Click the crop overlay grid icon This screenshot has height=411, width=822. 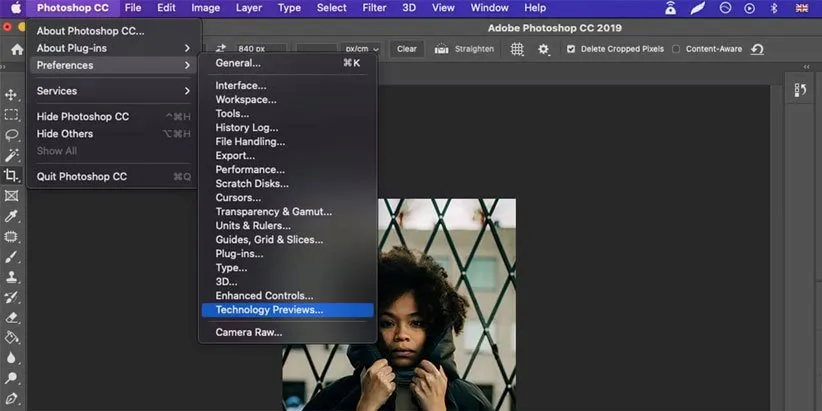tap(517, 49)
